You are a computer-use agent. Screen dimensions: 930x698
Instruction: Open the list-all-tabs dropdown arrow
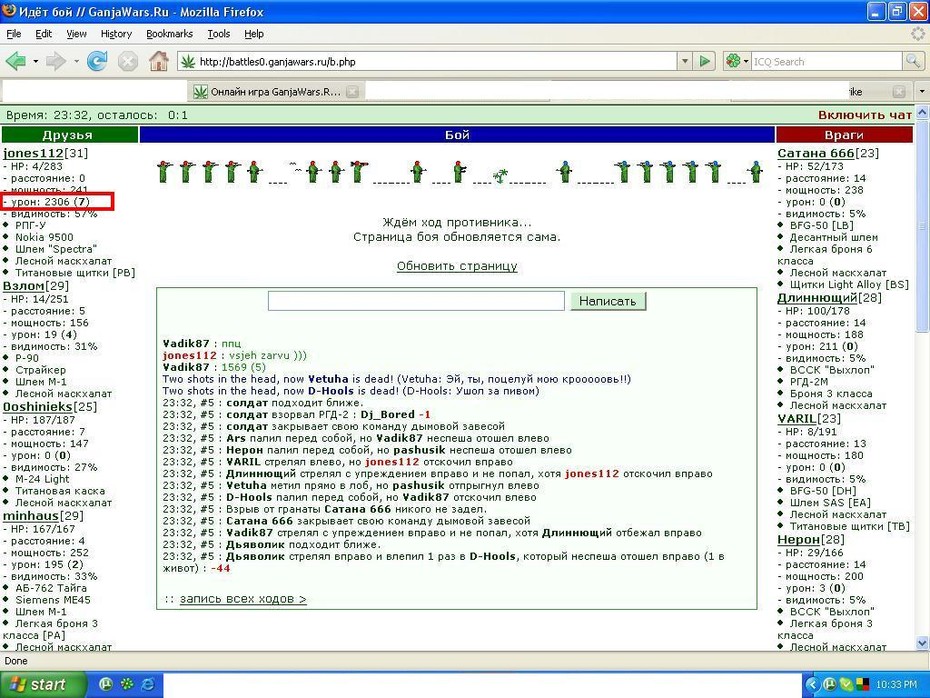click(922, 91)
